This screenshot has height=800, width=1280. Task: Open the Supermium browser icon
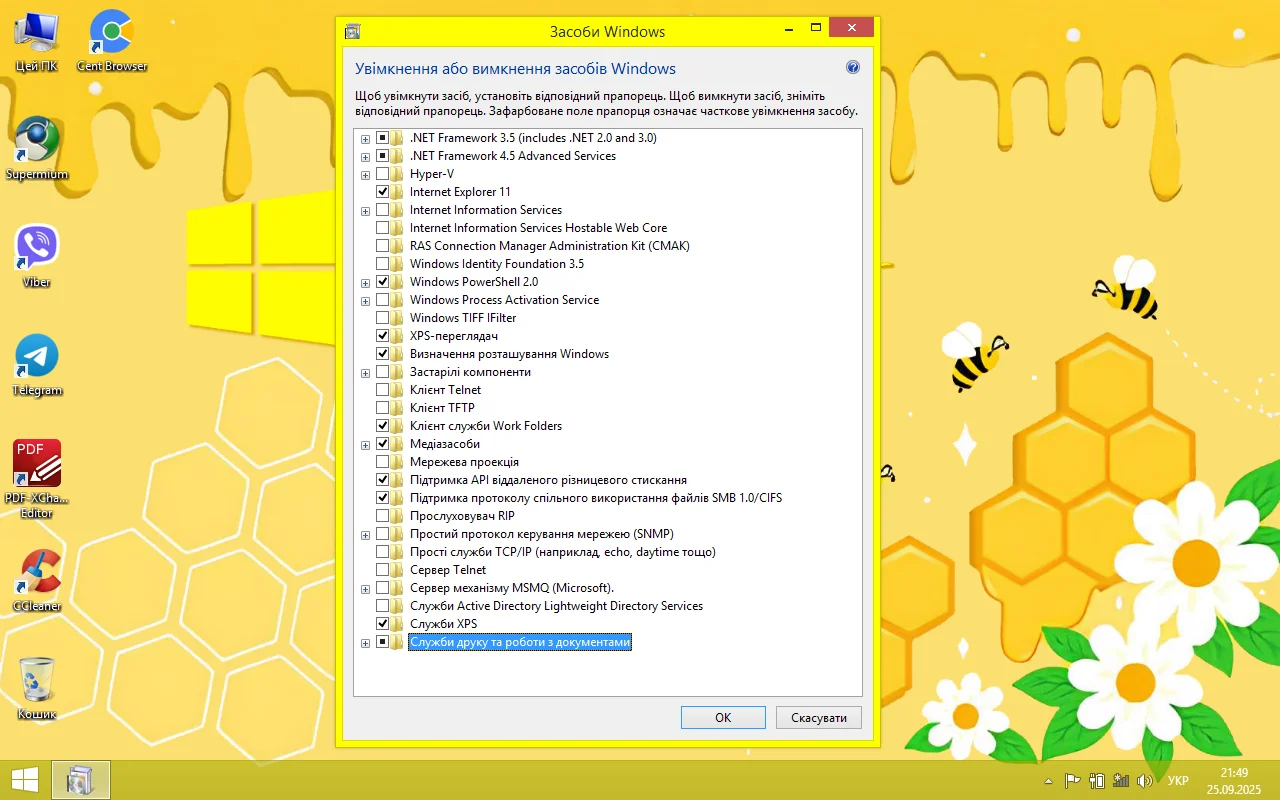tap(37, 140)
